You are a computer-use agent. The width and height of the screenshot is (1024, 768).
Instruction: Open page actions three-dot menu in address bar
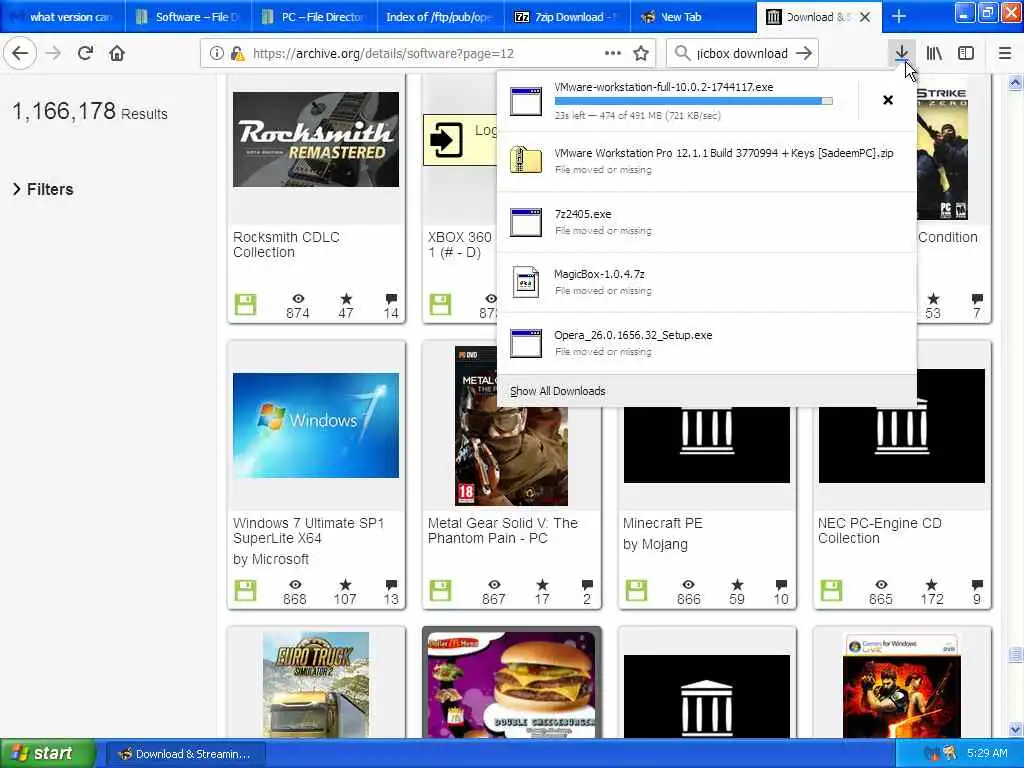pos(613,54)
